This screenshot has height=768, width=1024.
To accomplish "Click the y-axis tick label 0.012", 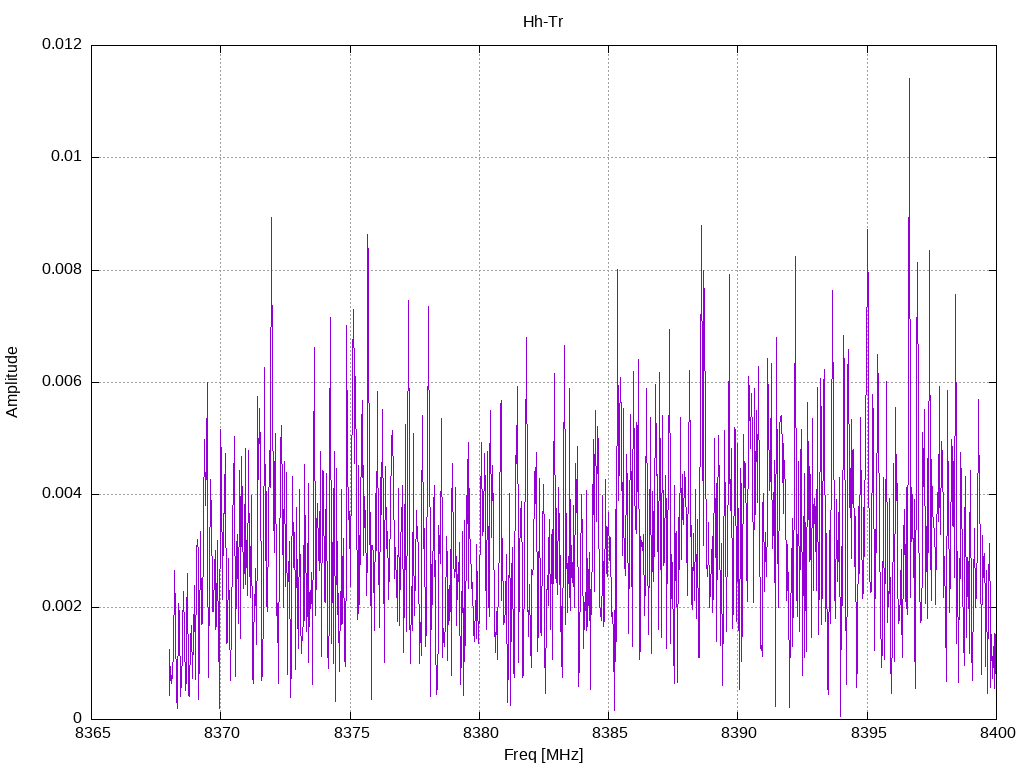I will tap(62, 44).
